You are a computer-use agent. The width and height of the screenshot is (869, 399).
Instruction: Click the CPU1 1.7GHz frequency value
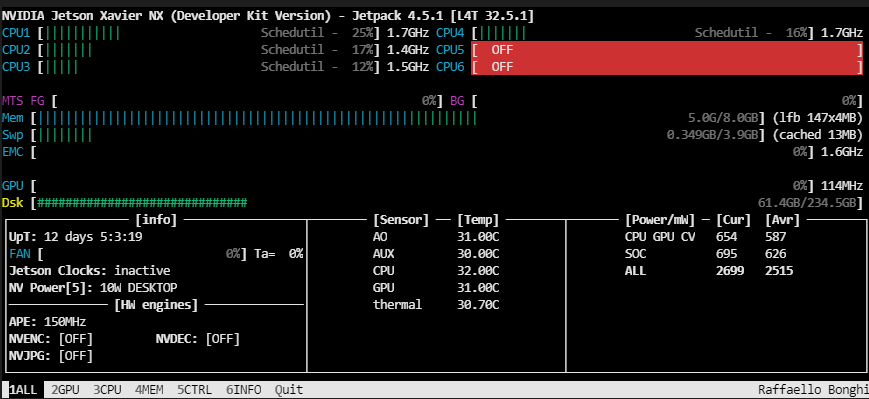pyautogui.click(x=408, y=33)
